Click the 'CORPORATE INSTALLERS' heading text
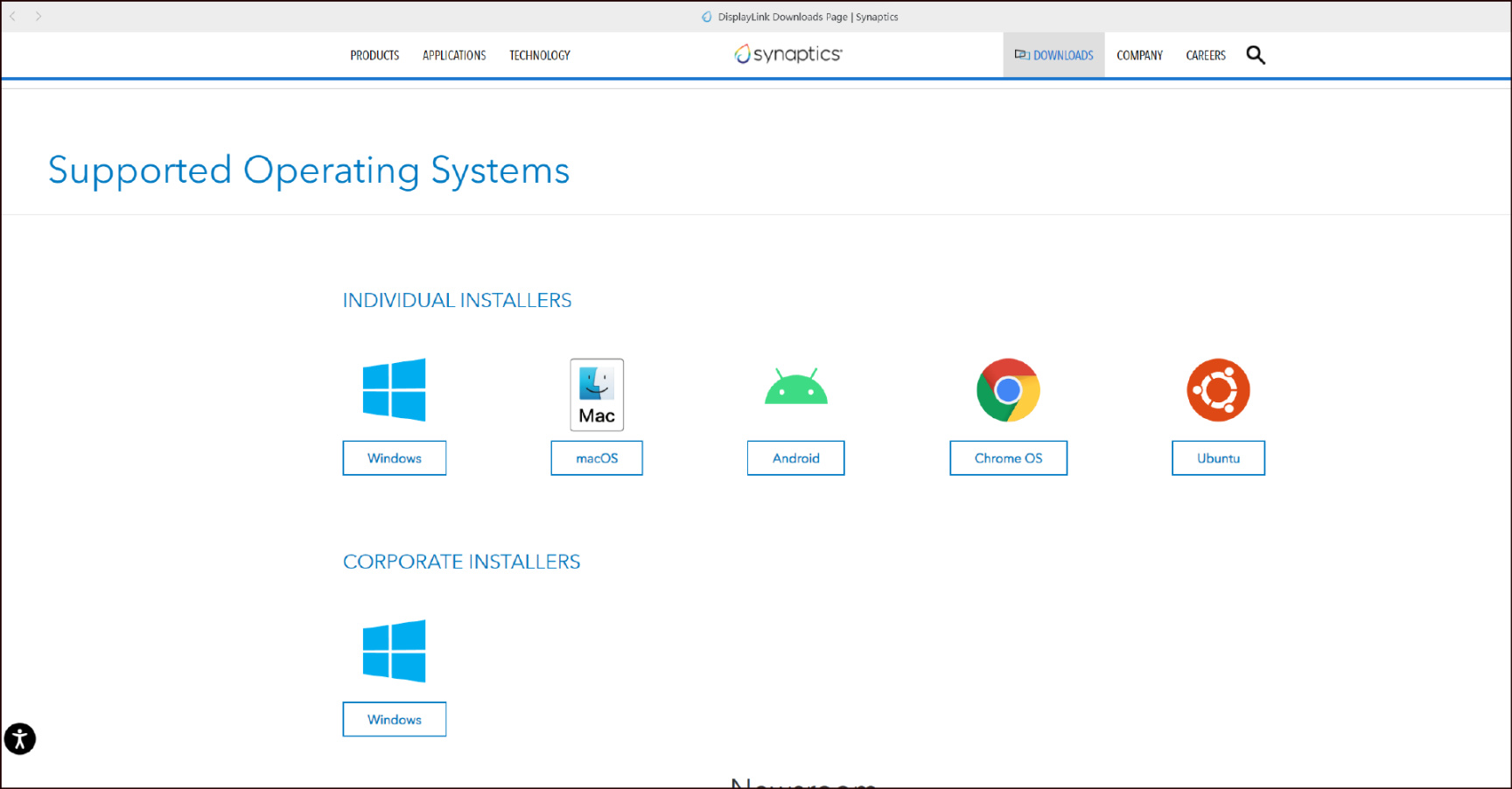Image resolution: width=1512 pixels, height=789 pixels. pyautogui.click(x=461, y=562)
